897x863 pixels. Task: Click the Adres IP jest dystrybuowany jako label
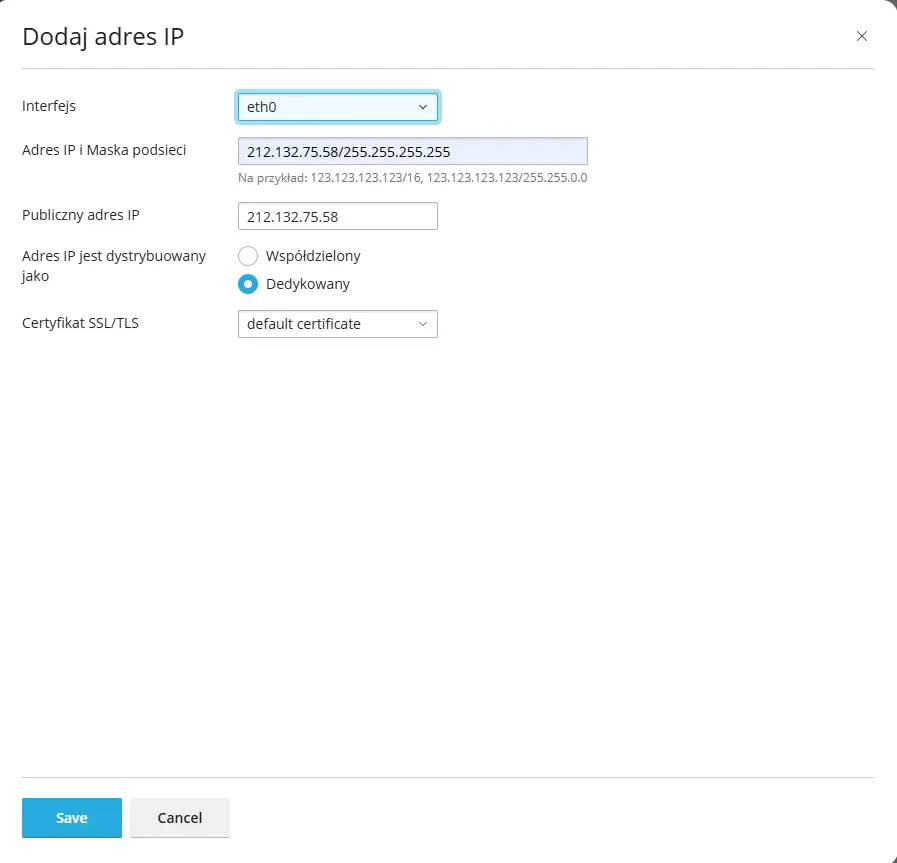point(114,265)
